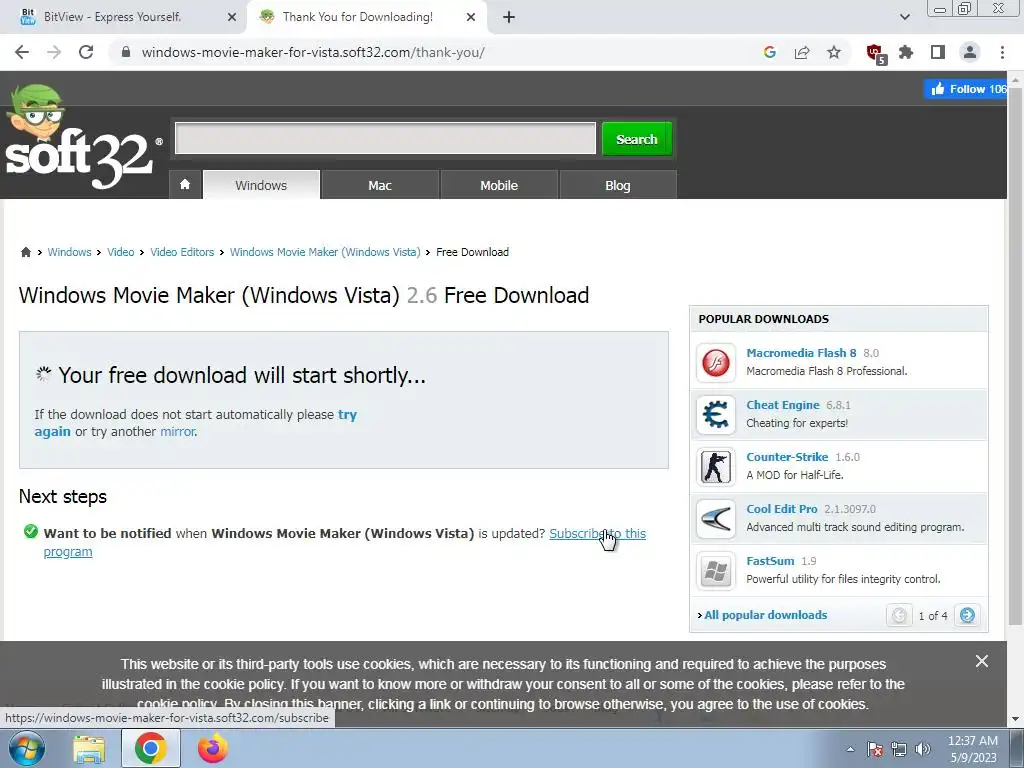Click the taskbar clock and date
The width and height of the screenshot is (1024, 768).
(973, 749)
